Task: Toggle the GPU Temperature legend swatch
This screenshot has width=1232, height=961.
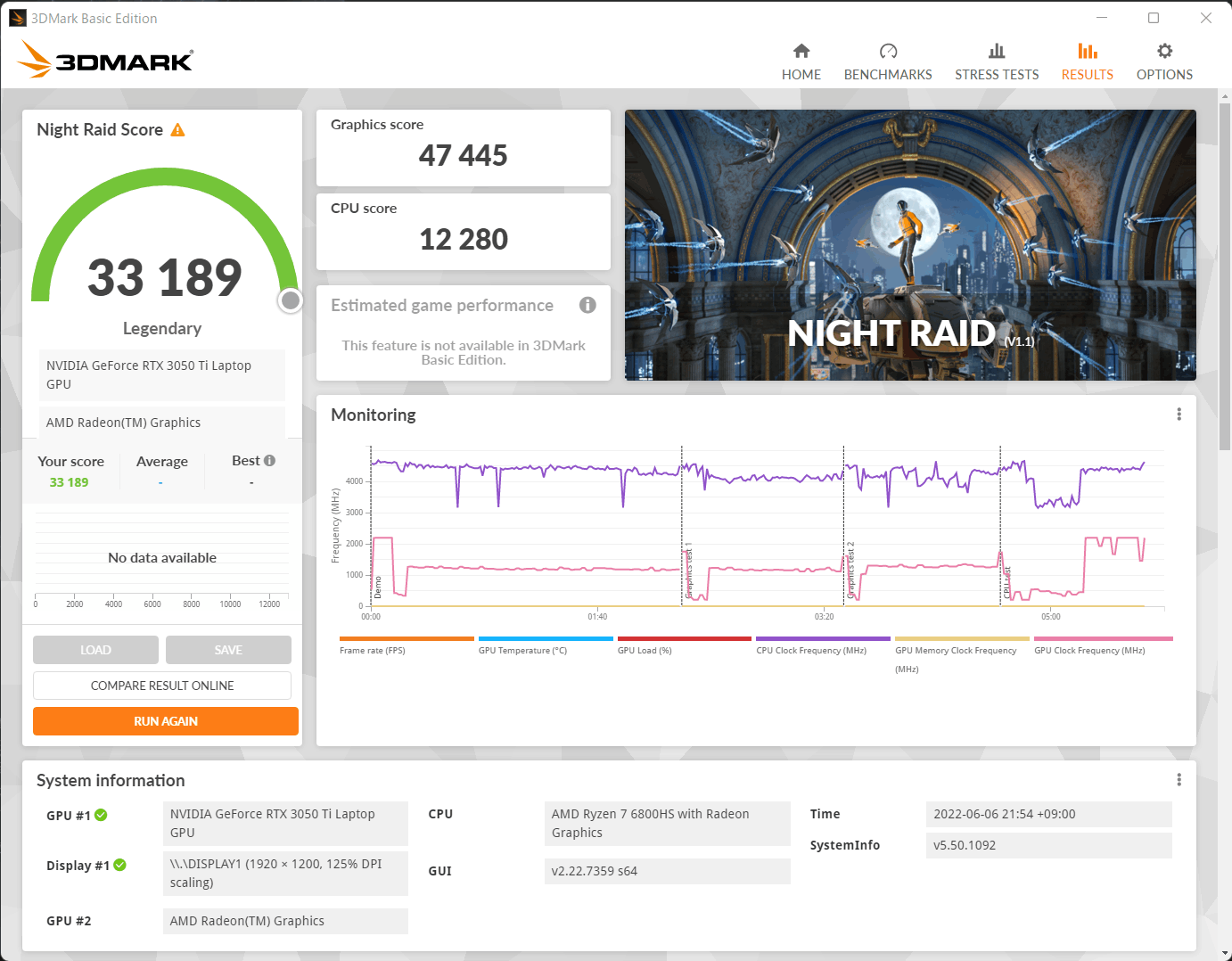Action: pyautogui.click(x=546, y=639)
